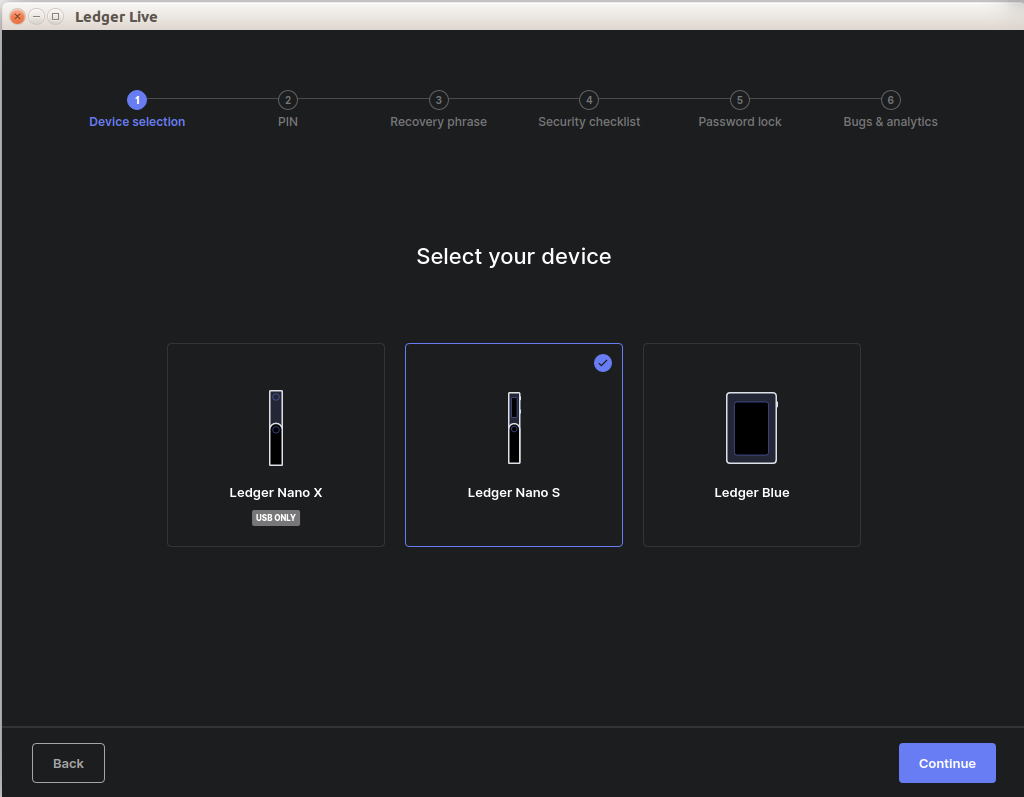
Task: Select the Ledger Blue device illustration
Action: (x=752, y=428)
